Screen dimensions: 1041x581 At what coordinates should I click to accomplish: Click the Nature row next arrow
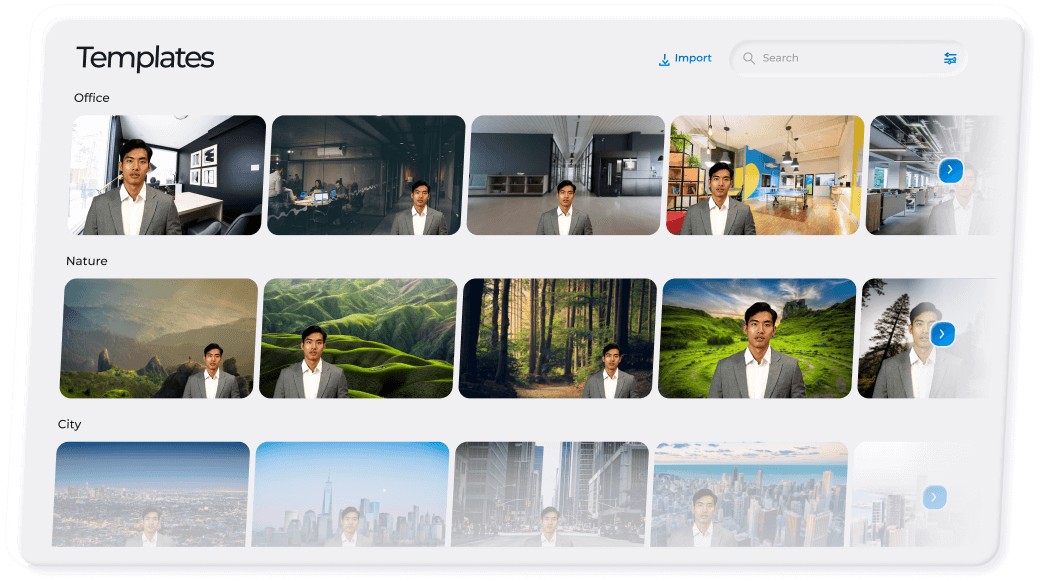[x=943, y=334]
